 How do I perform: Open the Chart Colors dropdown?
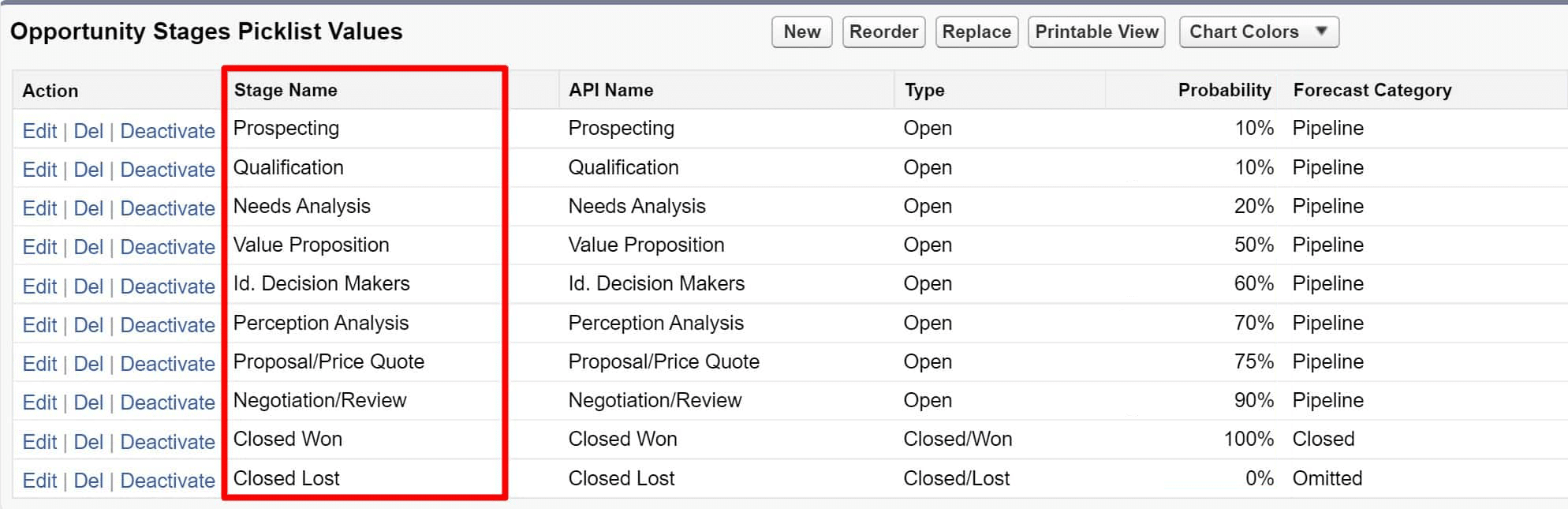pyautogui.click(x=1259, y=32)
